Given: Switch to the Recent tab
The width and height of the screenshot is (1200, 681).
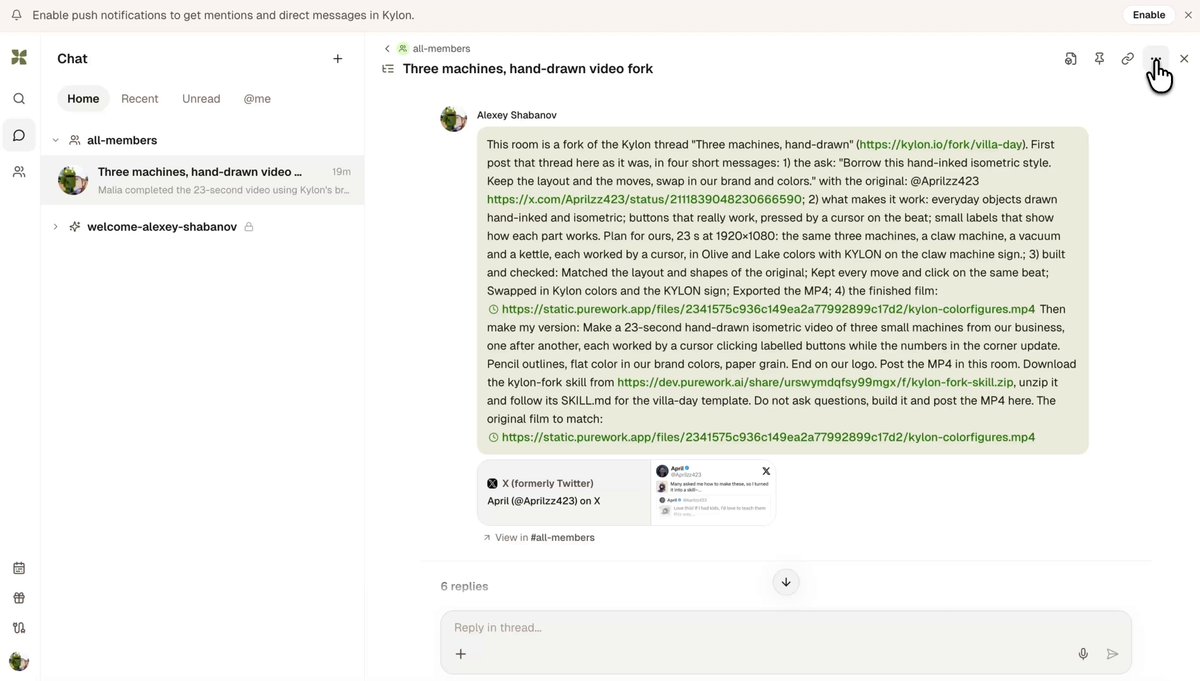Looking at the screenshot, I should point(140,99).
